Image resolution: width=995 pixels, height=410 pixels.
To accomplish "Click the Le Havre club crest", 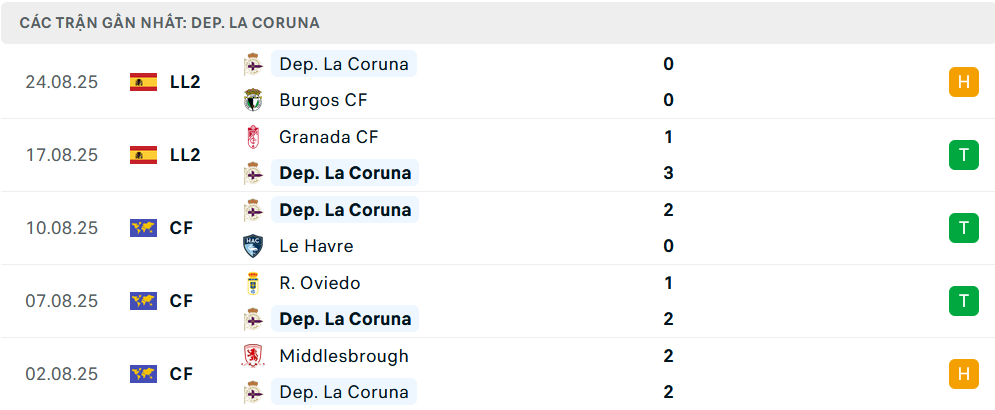I will (253, 246).
